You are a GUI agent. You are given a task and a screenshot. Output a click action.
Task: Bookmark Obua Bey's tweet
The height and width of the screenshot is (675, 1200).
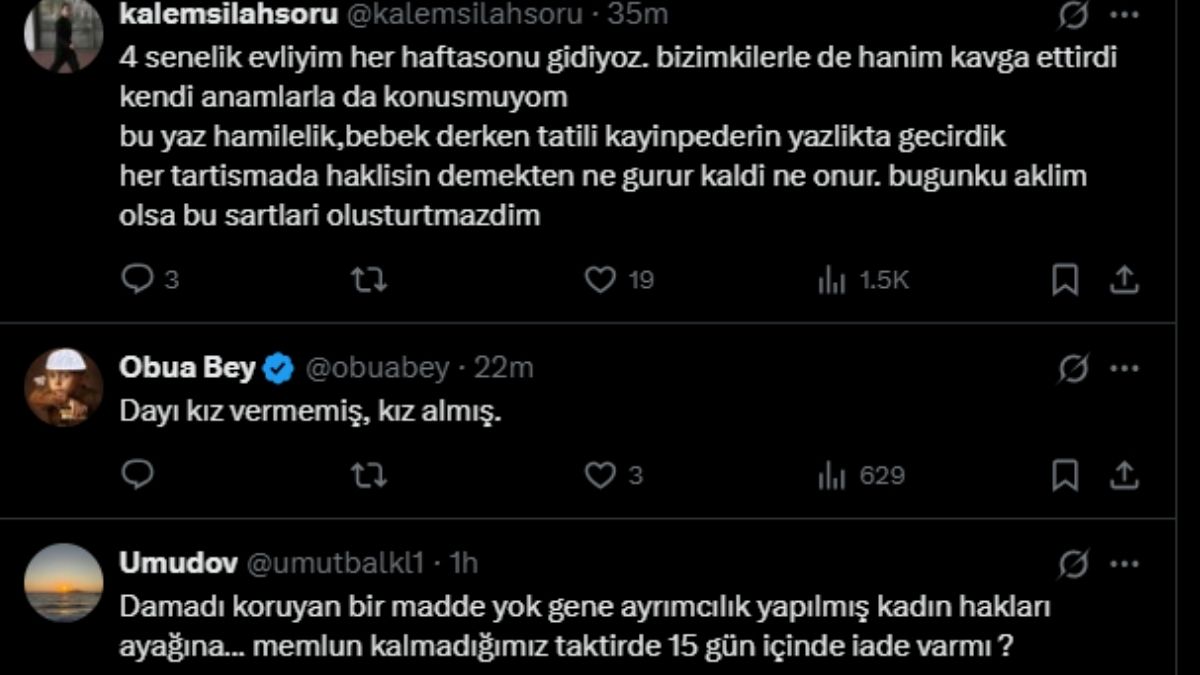(1065, 476)
